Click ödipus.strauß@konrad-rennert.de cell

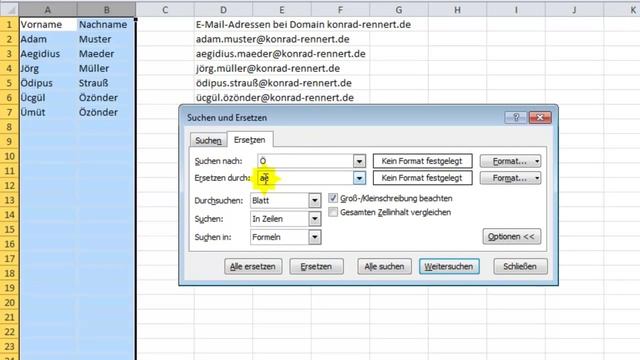(273, 83)
